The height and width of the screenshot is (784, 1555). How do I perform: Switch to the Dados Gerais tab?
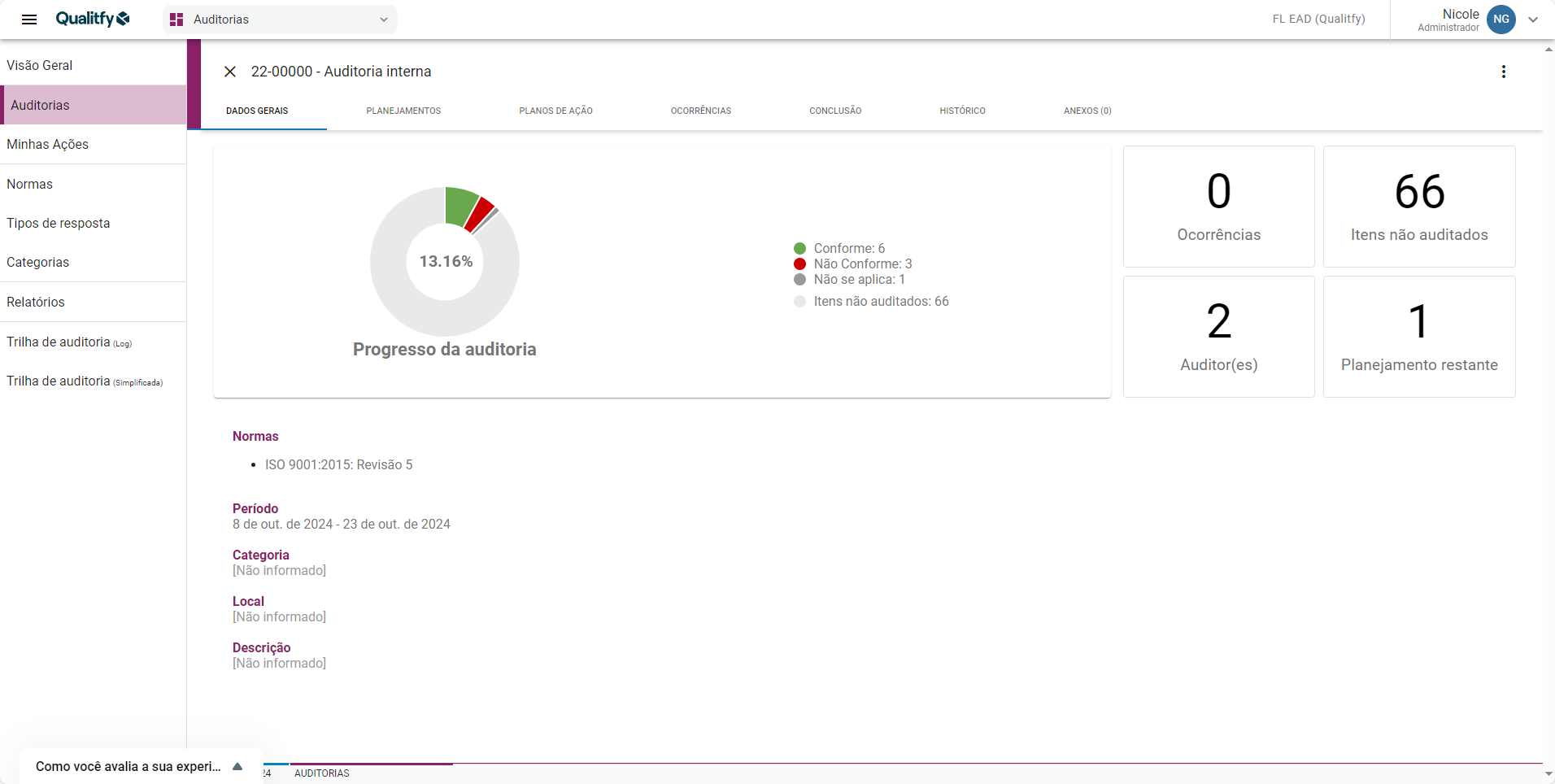257,111
